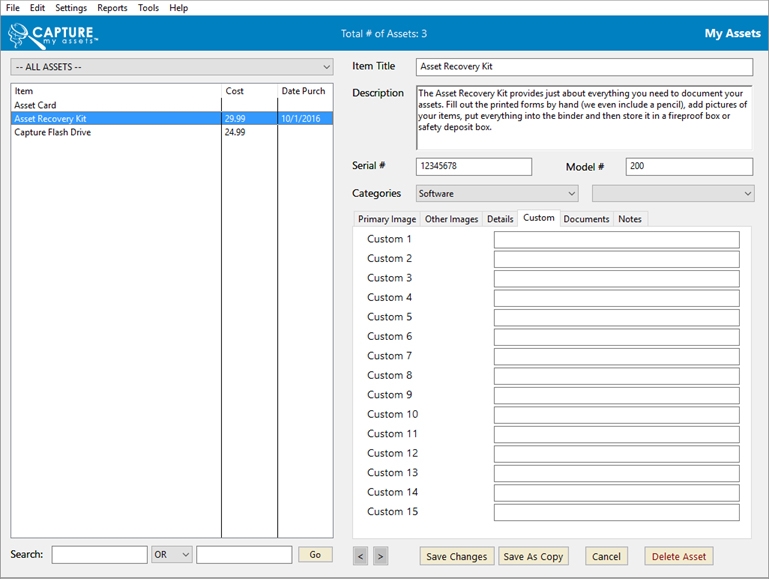Switch to the Primary Image tab
769x579 pixels.
point(387,219)
